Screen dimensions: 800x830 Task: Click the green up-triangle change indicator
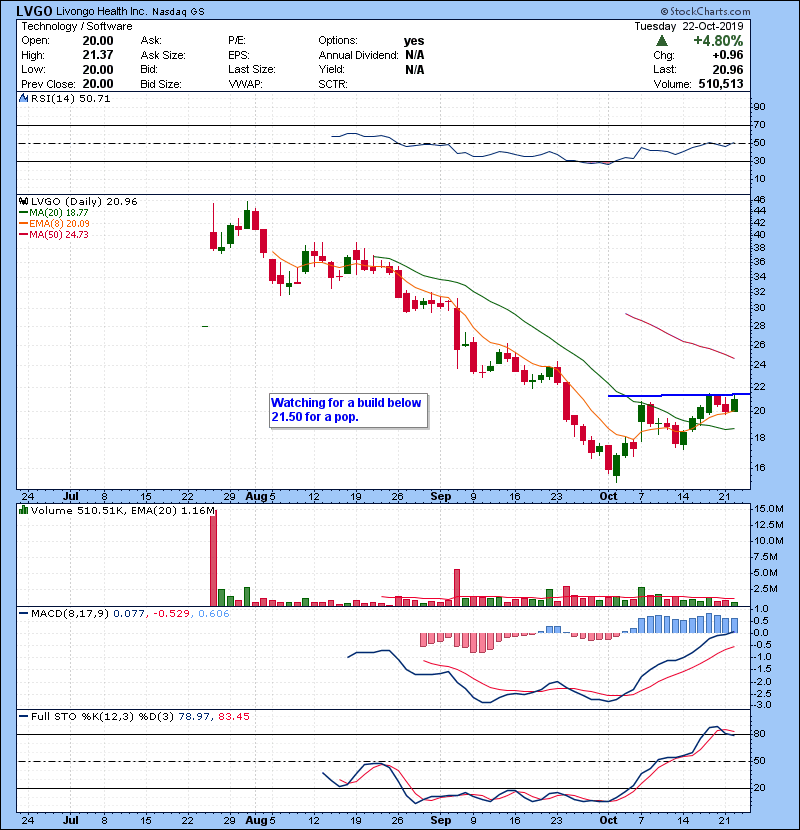661,41
